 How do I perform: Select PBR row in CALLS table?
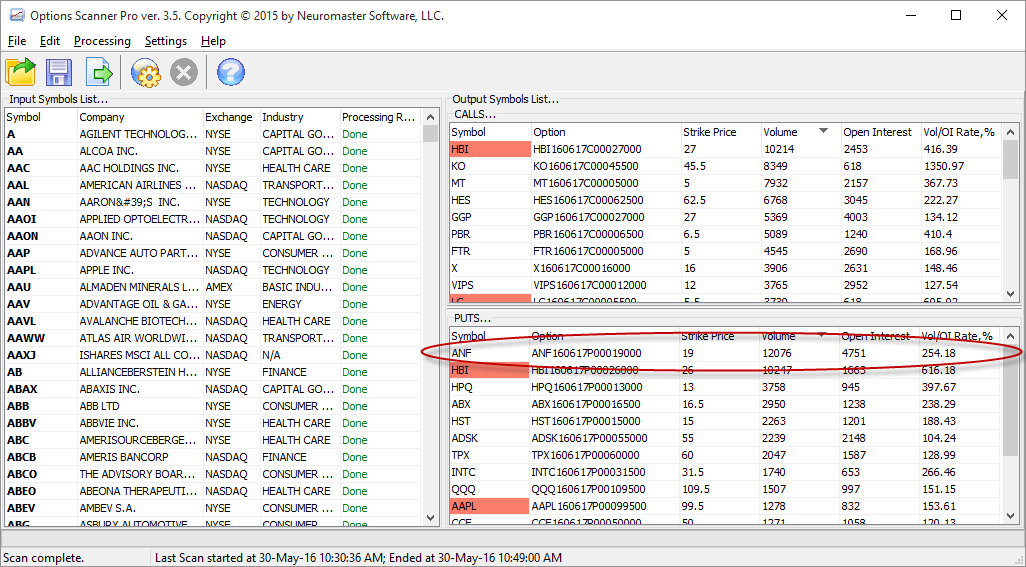[x=725, y=234]
